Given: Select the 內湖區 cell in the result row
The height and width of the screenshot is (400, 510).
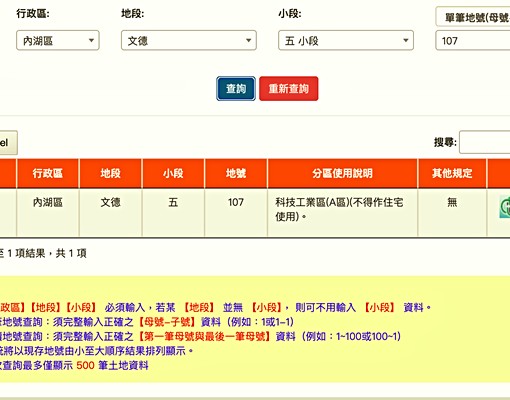Looking at the screenshot, I should pyautogui.click(x=48, y=213).
